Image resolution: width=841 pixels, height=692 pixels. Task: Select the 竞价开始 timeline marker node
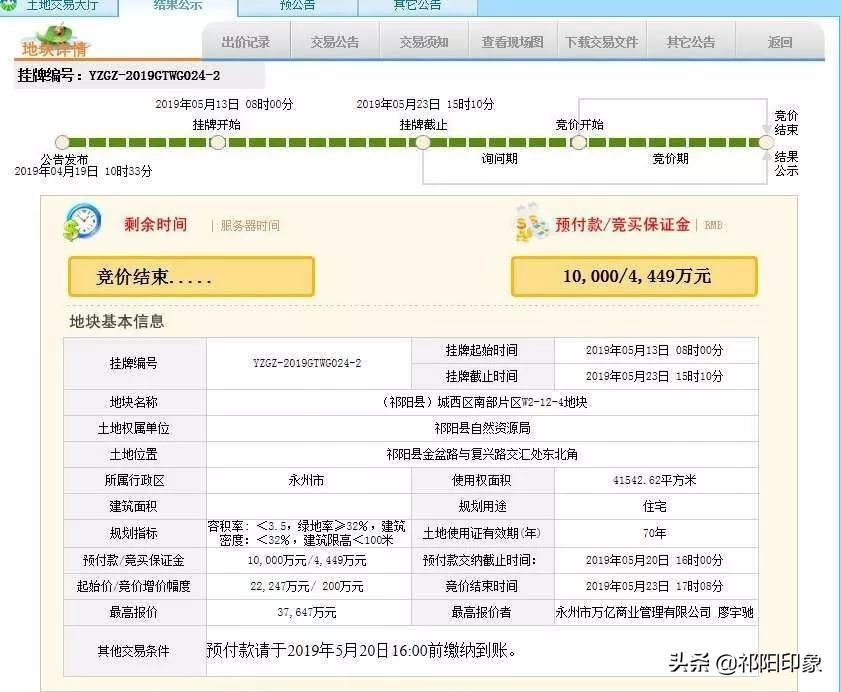pos(577,143)
